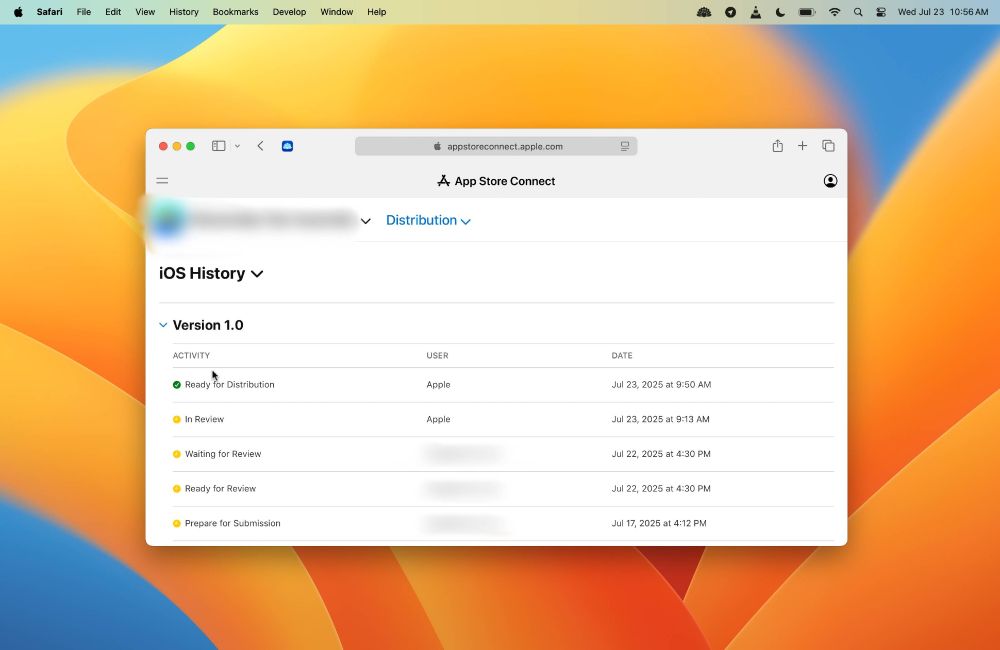Image resolution: width=1000 pixels, height=650 pixels.
Task: Show the tab overview
Action: click(x=828, y=146)
